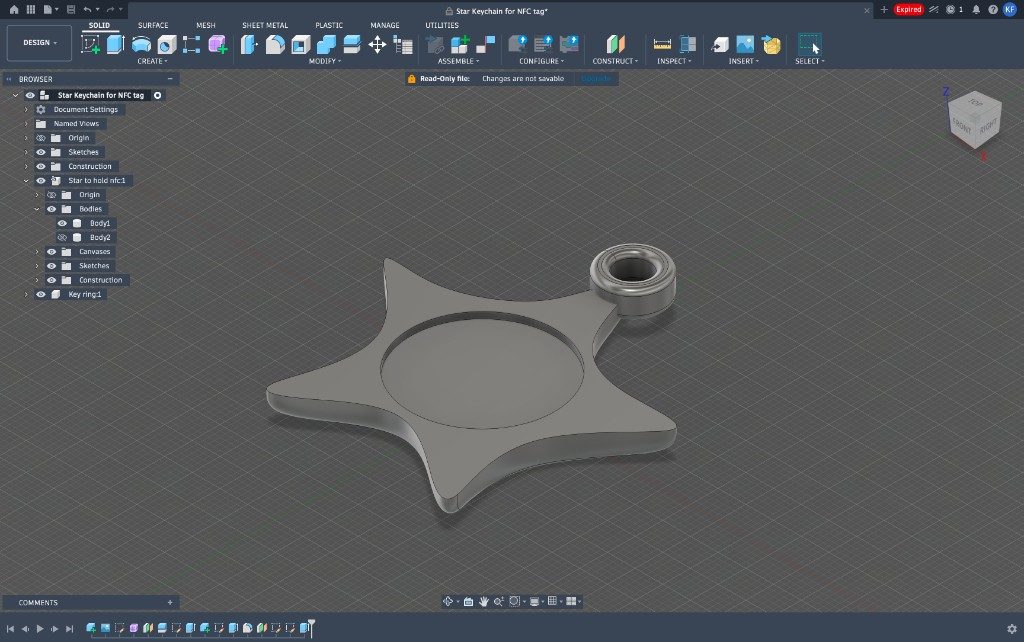This screenshot has width=1024, height=642.
Task: Open the Show Data Panel grid icon
Action: [31, 10]
